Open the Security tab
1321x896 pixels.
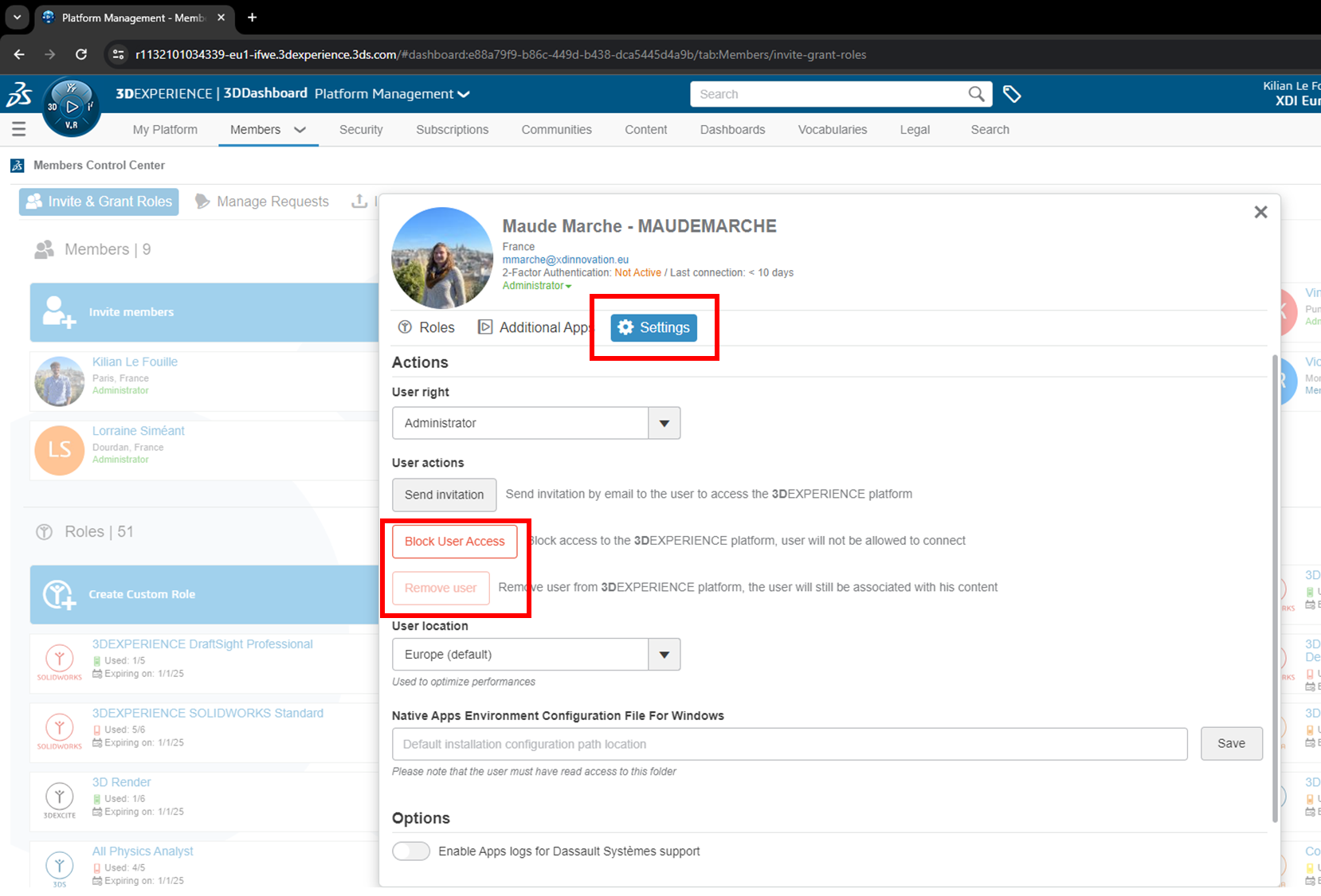click(361, 130)
